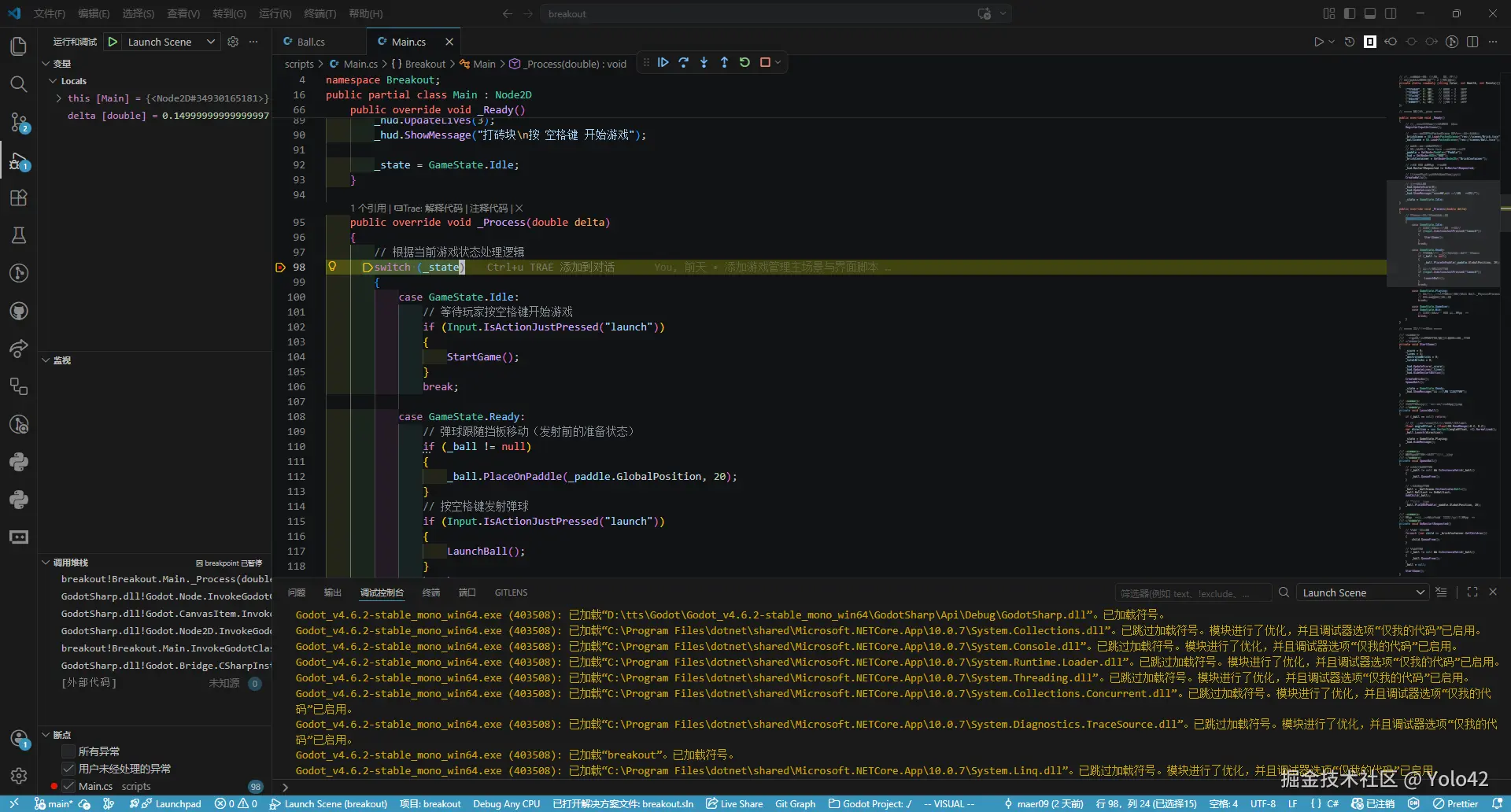Click Continue in the debug toolbar
This screenshot has width=1511, height=812.
[663, 63]
